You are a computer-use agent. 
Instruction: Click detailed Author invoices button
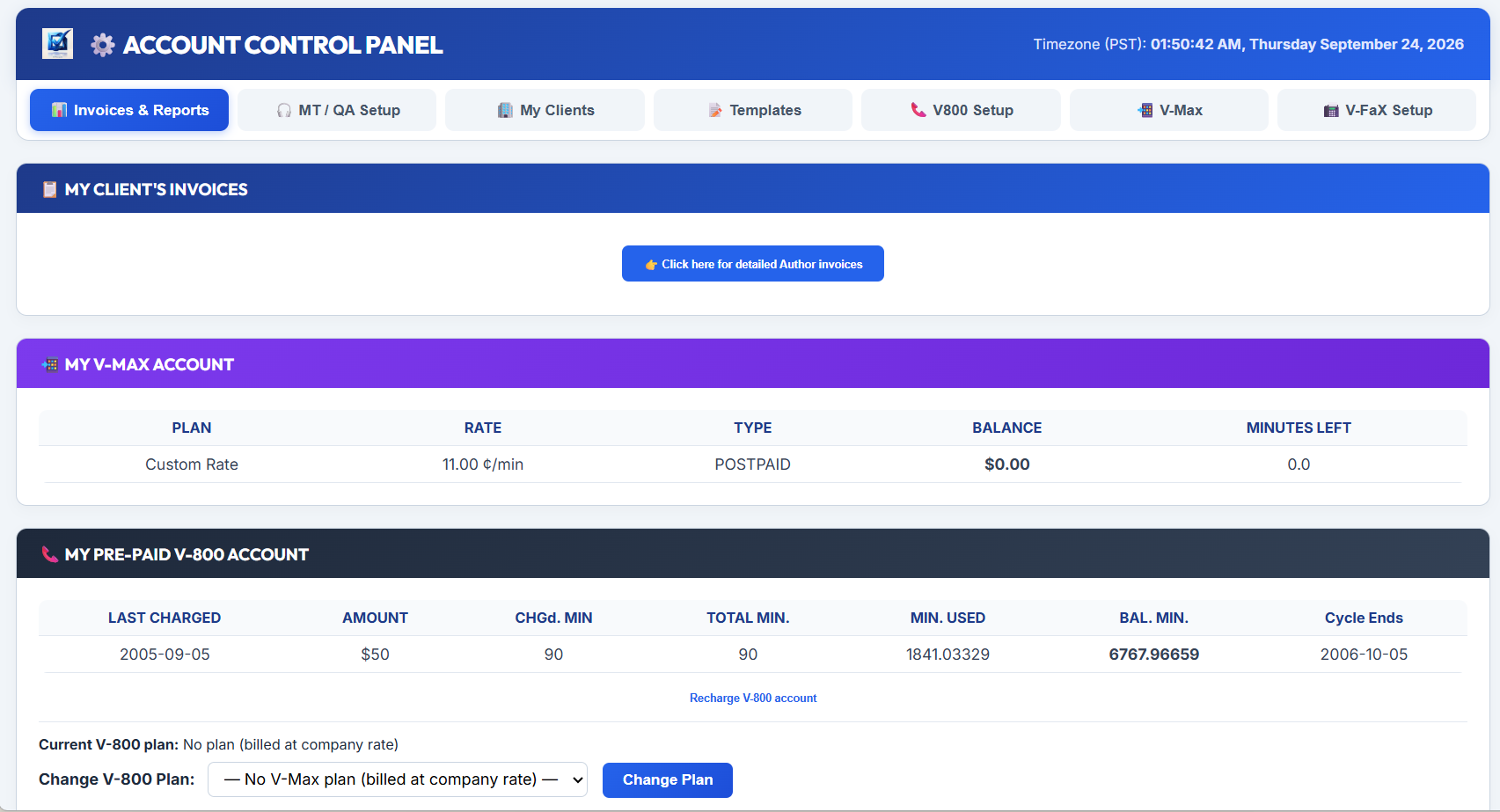click(x=753, y=264)
